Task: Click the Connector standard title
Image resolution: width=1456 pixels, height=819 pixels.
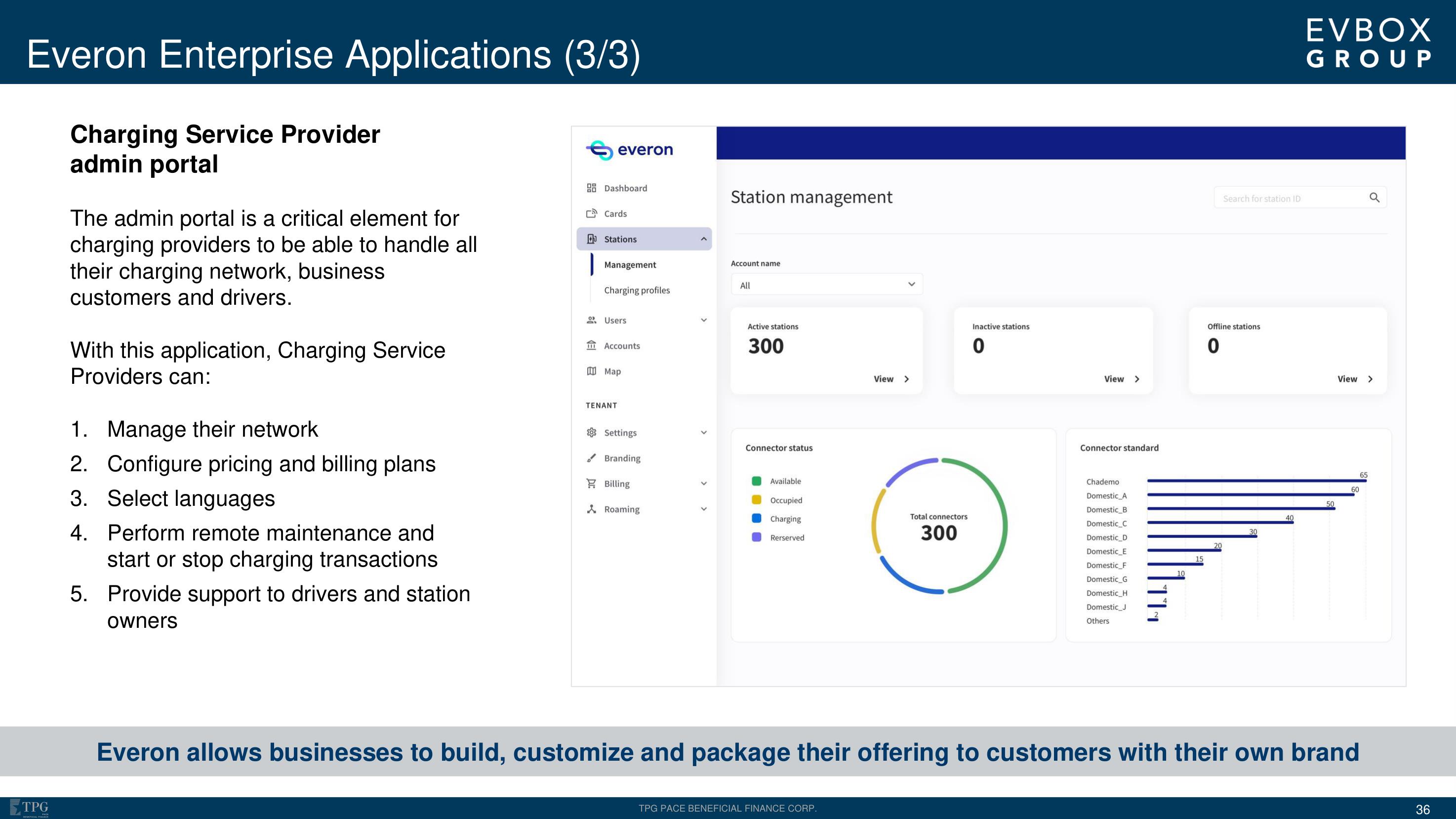Action: 1119,448
